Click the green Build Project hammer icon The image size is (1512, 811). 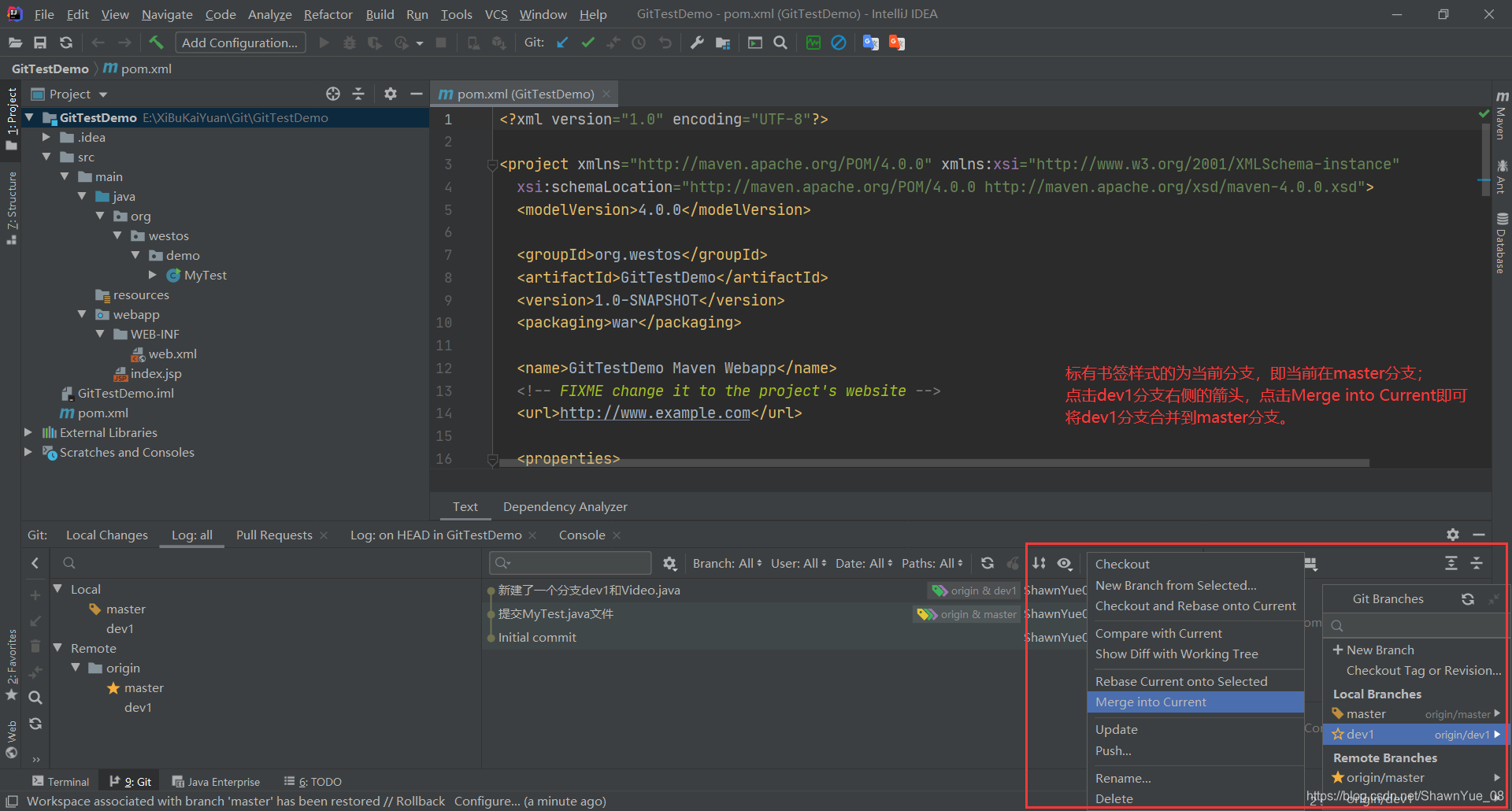click(156, 43)
